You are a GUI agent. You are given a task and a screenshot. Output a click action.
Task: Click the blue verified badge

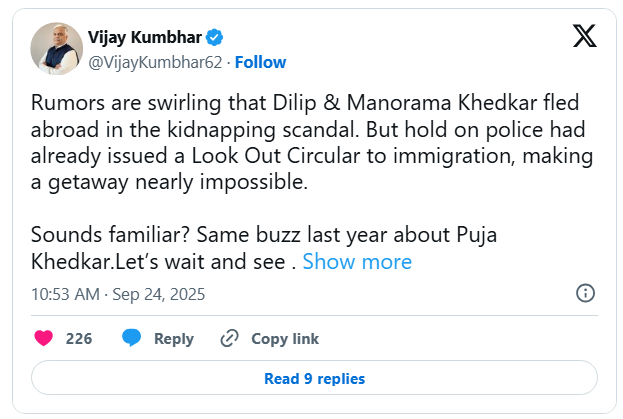[x=214, y=38]
